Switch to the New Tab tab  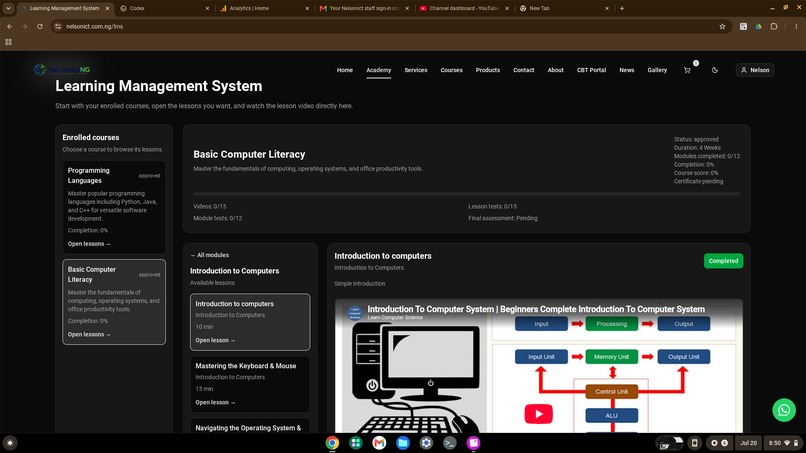point(563,8)
